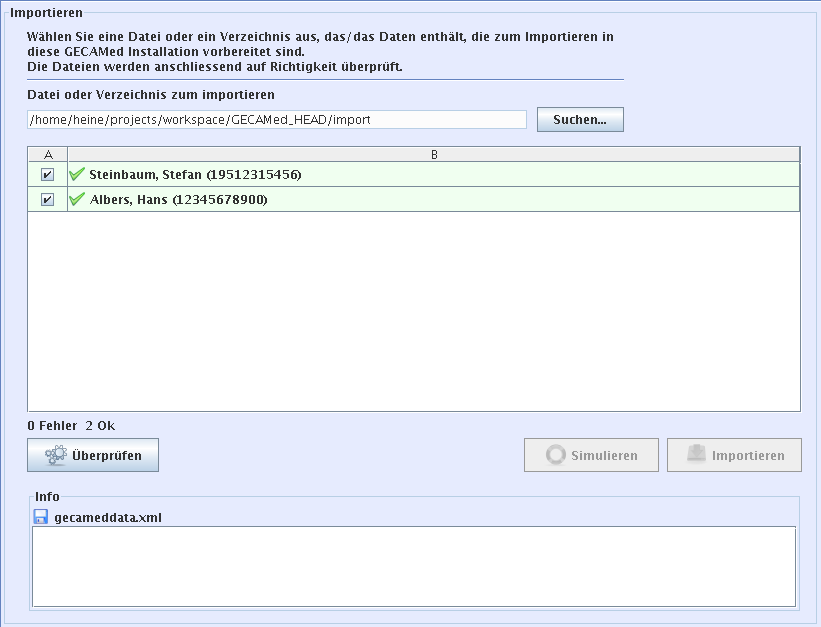Click the green checkmark beside Albers, Hans
The height and width of the screenshot is (627, 821).
pos(77,199)
